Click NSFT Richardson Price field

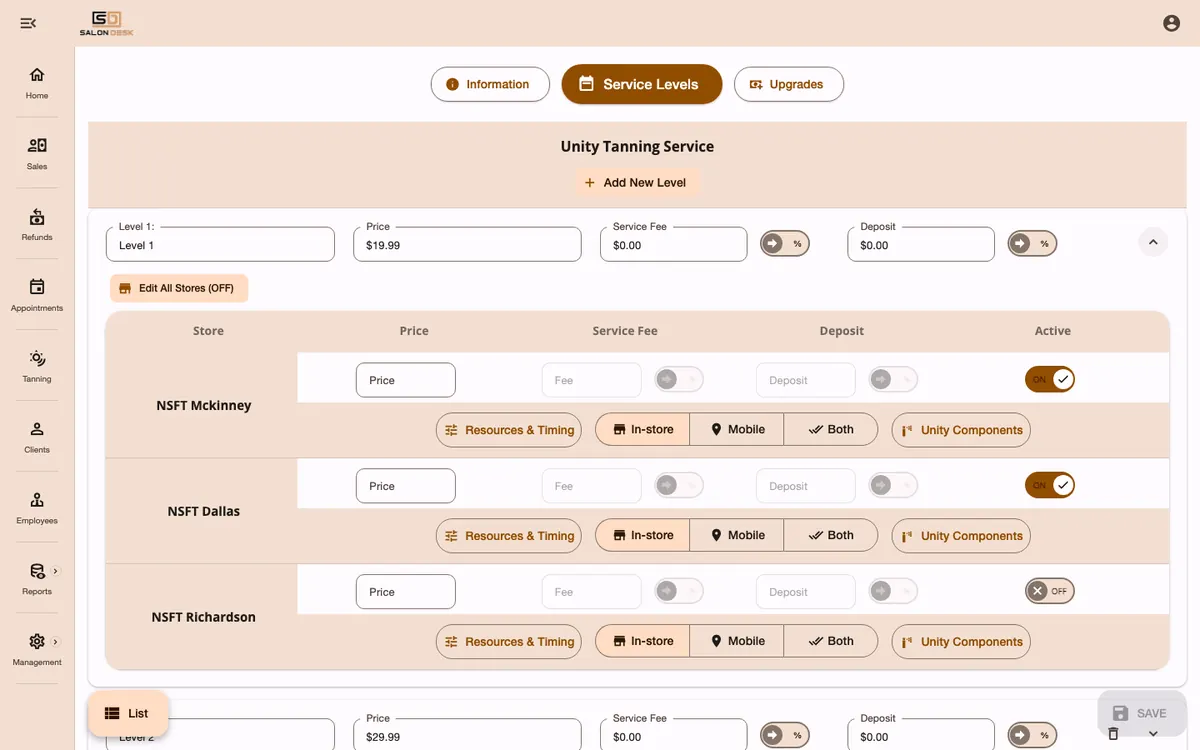406,592
